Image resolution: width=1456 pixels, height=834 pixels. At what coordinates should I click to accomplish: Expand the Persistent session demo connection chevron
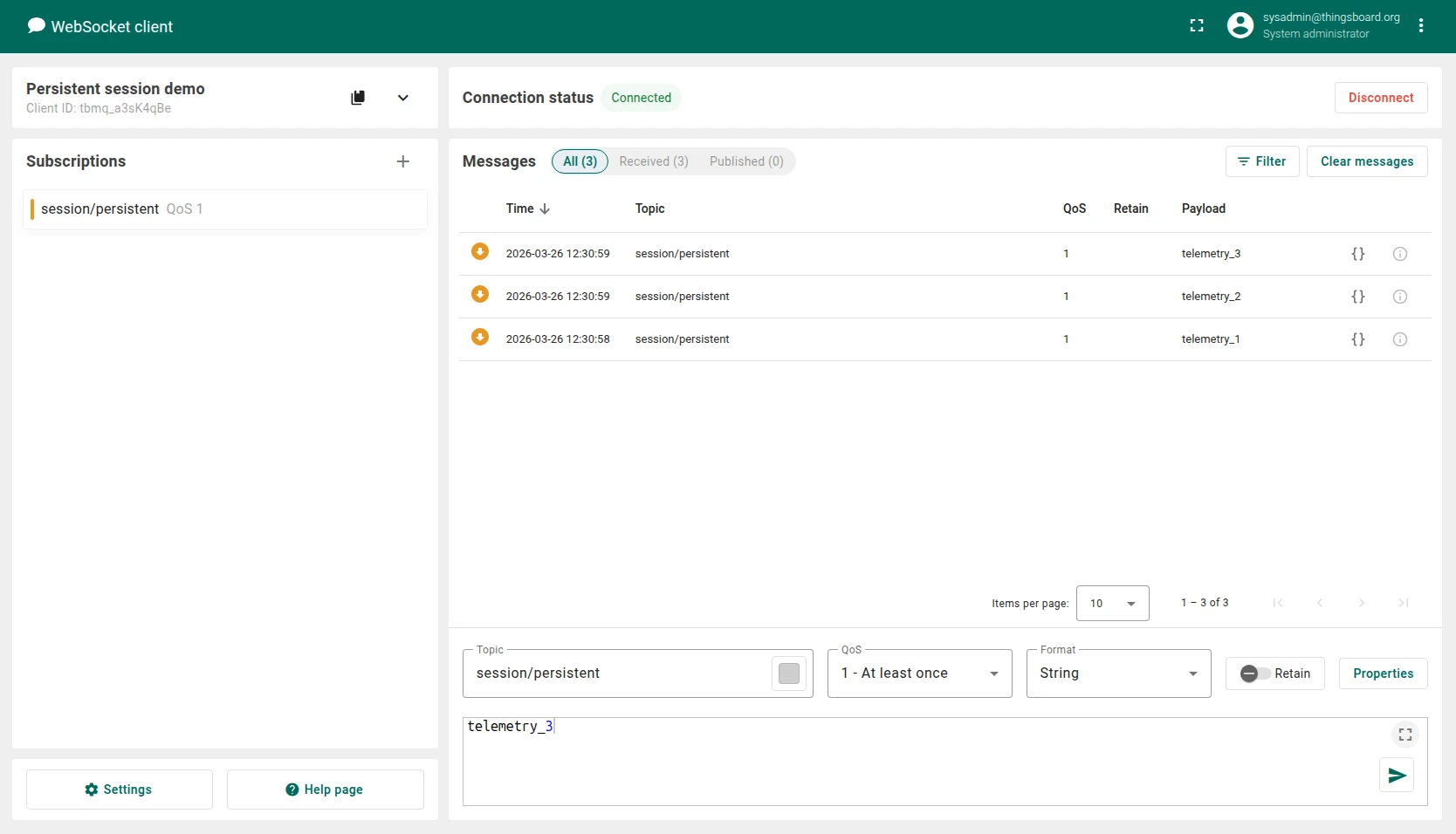pos(403,98)
